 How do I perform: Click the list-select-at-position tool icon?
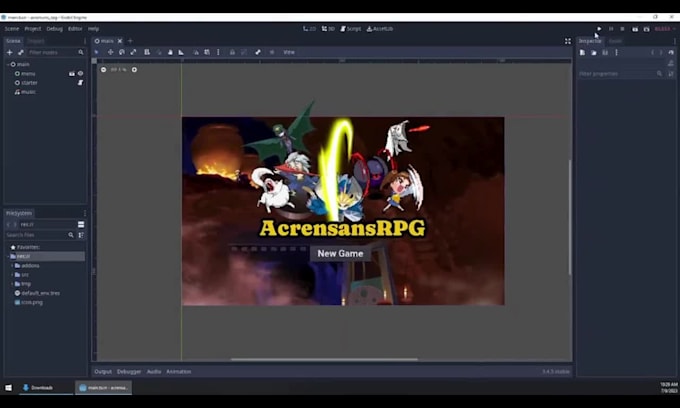147,52
